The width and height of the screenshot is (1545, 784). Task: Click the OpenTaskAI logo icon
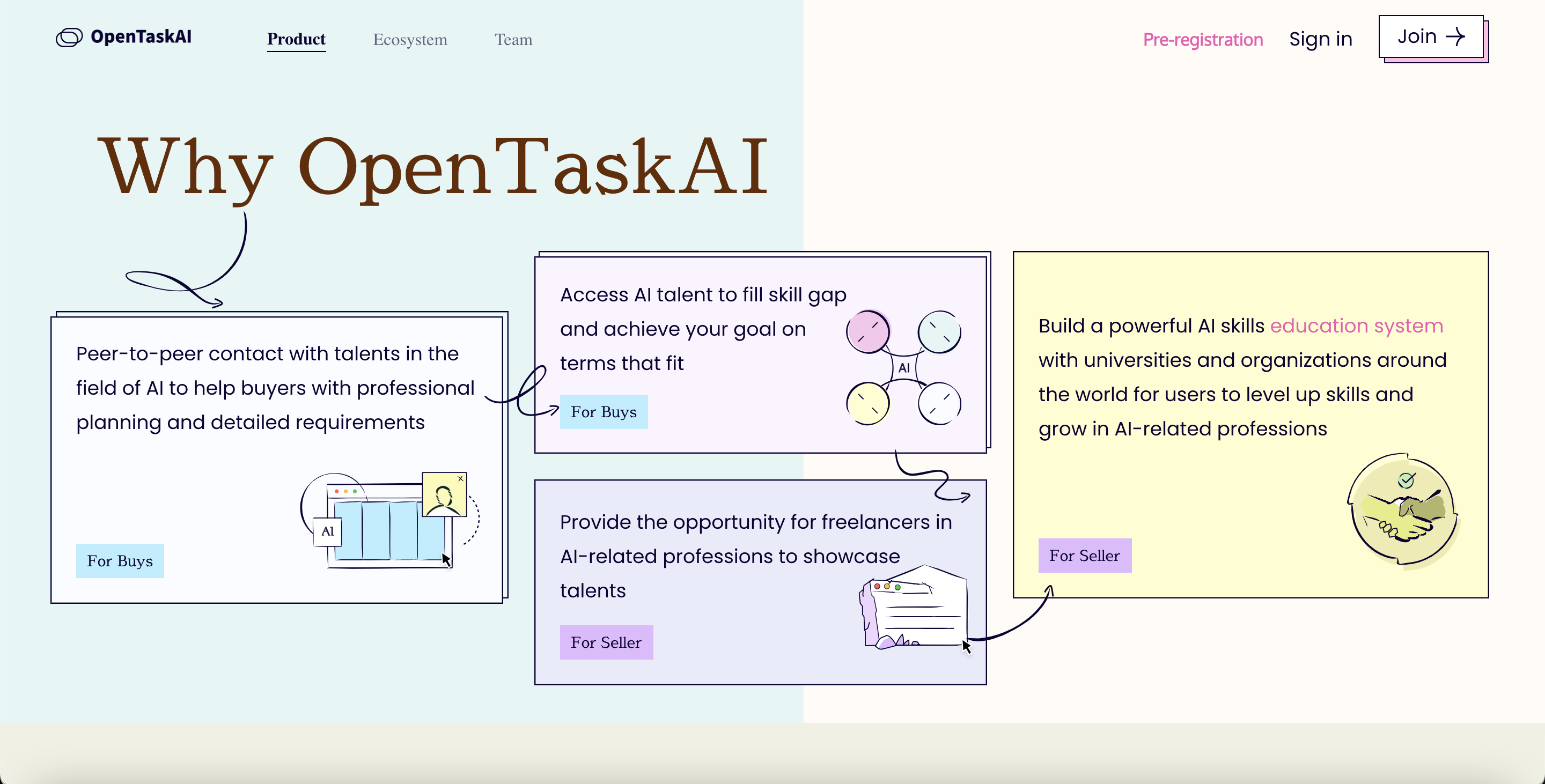(69, 37)
